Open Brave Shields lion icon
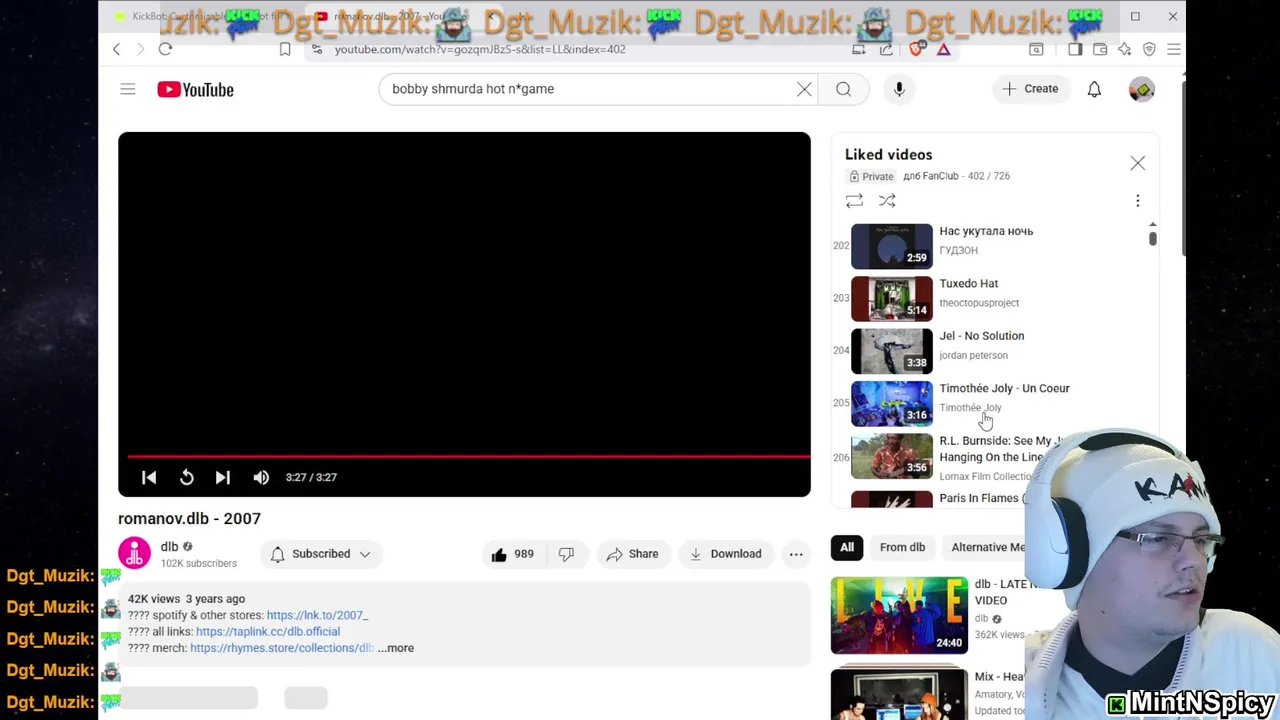Viewport: 1280px width, 720px height. pyautogui.click(x=917, y=49)
